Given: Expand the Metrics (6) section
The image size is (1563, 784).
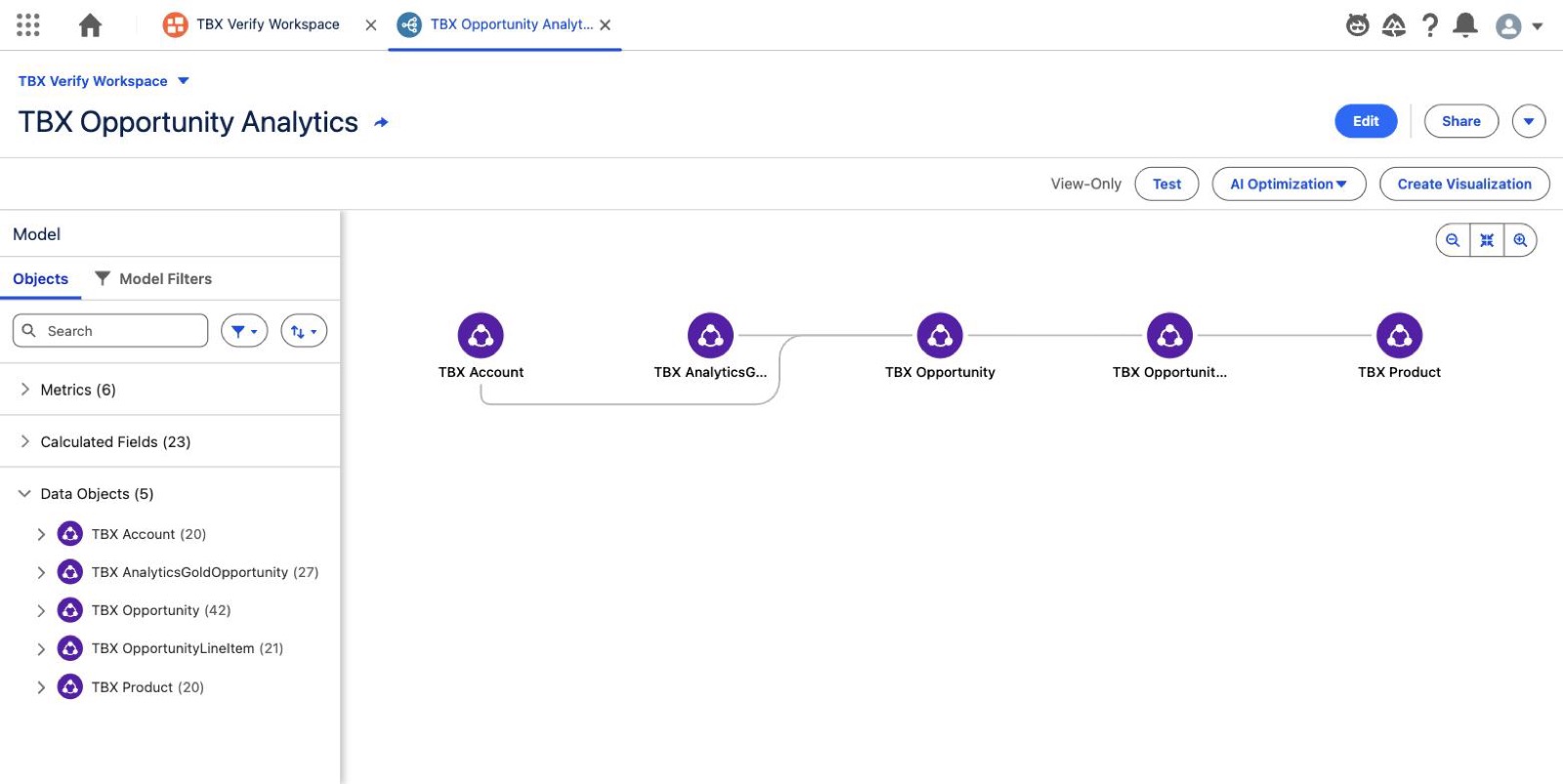Looking at the screenshot, I should [25, 390].
